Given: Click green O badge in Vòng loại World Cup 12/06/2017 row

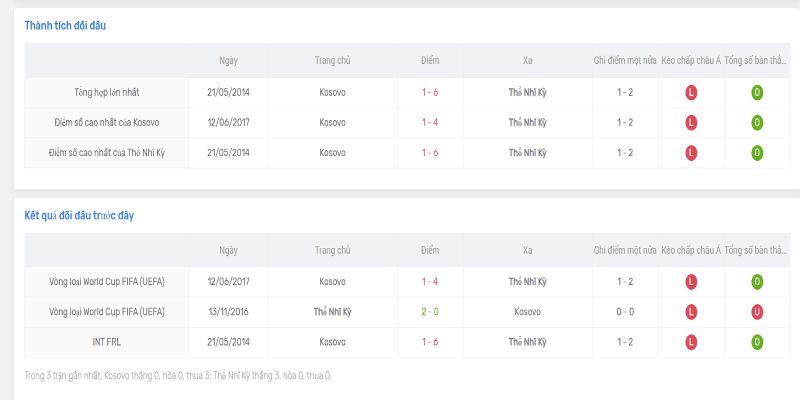Looking at the screenshot, I should coord(757,282).
